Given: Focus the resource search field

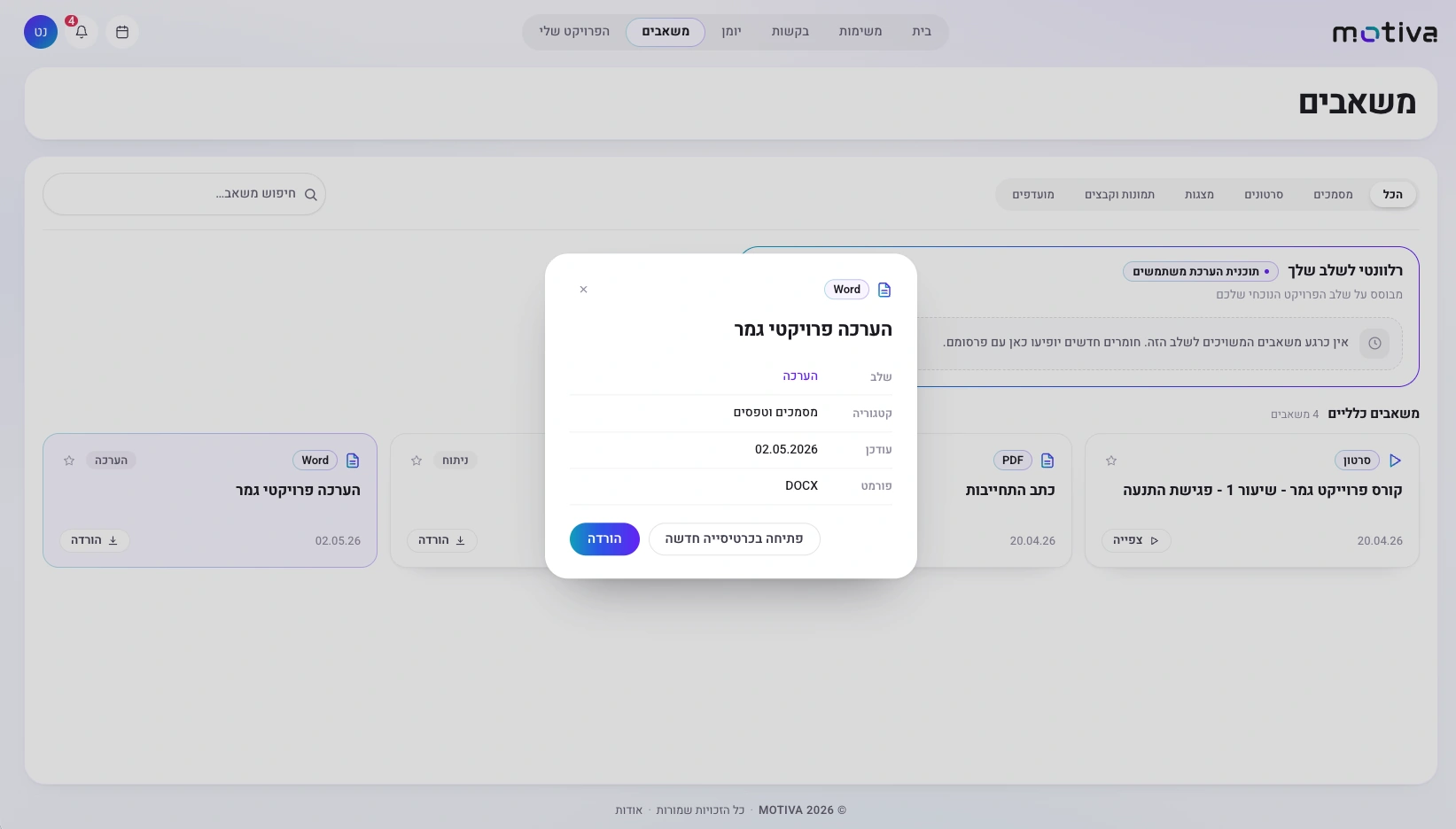Looking at the screenshot, I should (x=184, y=194).
